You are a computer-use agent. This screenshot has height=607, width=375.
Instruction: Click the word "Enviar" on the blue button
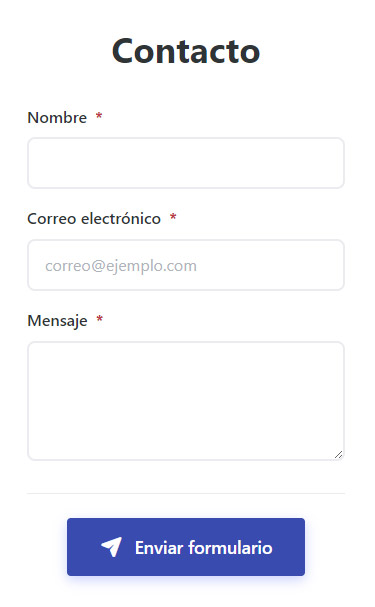[x=159, y=548]
